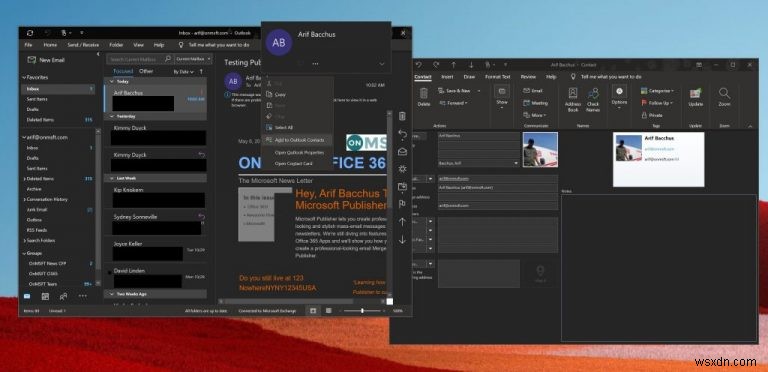Click the mark read envelope icon beside reading pane
The width and height of the screenshot is (768, 372).
pos(402,151)
